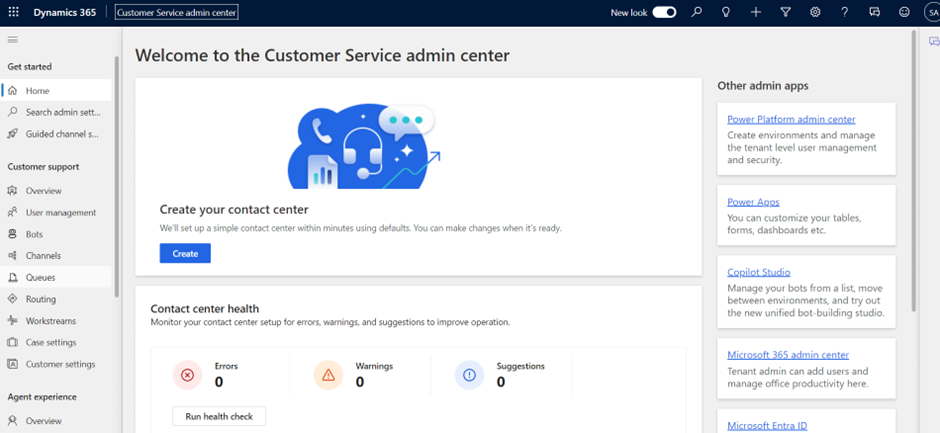
Task: Open the Power Platform admin center link
Action: [791, 120]
